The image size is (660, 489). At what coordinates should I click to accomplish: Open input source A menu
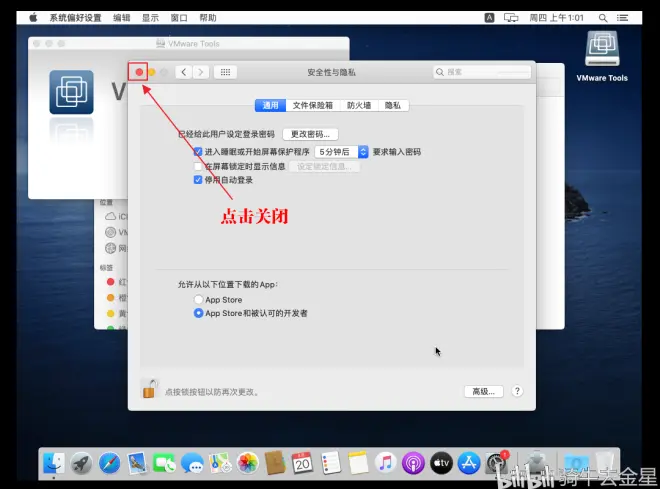tap(489, 18)
